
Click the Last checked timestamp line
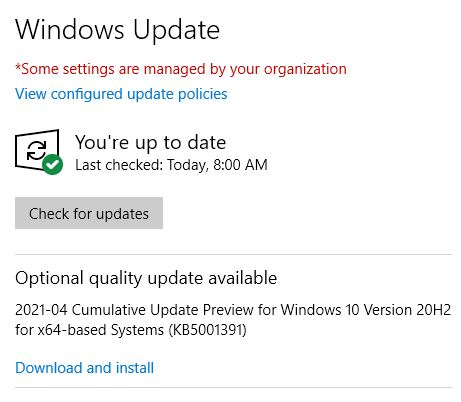tap(171, 165)
